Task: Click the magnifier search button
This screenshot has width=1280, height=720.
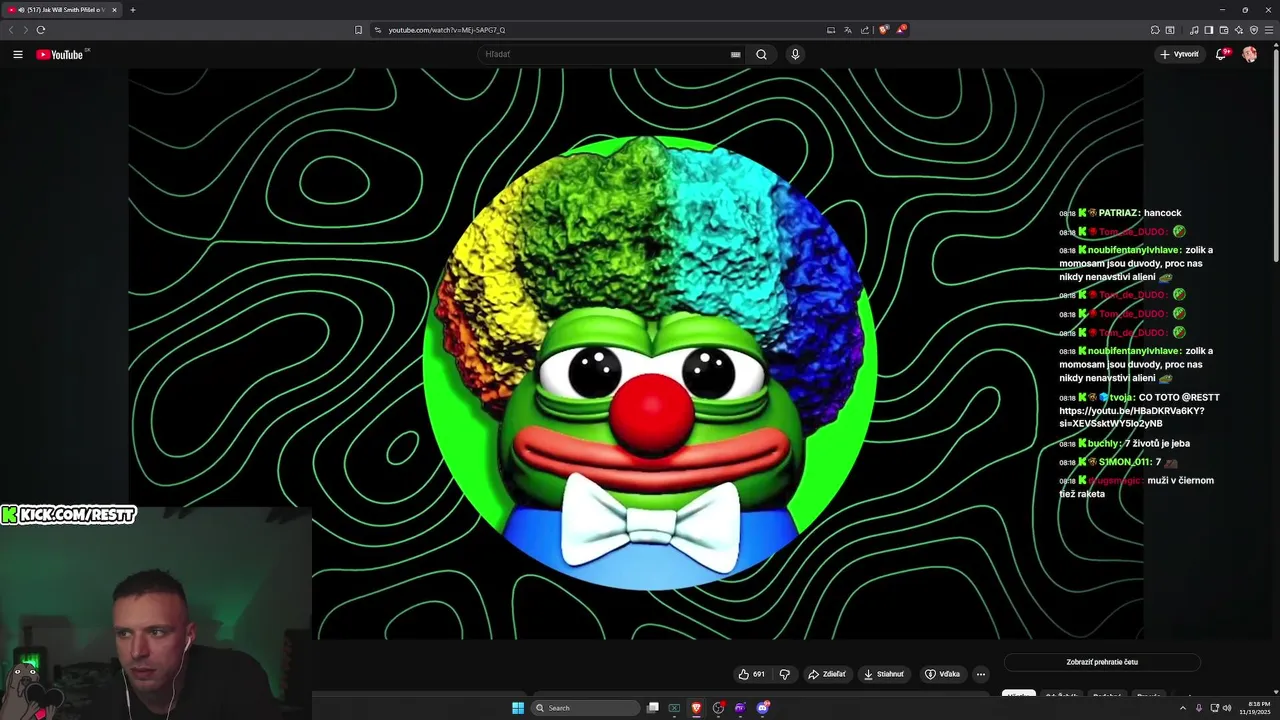Action: [x=761, y=55]
